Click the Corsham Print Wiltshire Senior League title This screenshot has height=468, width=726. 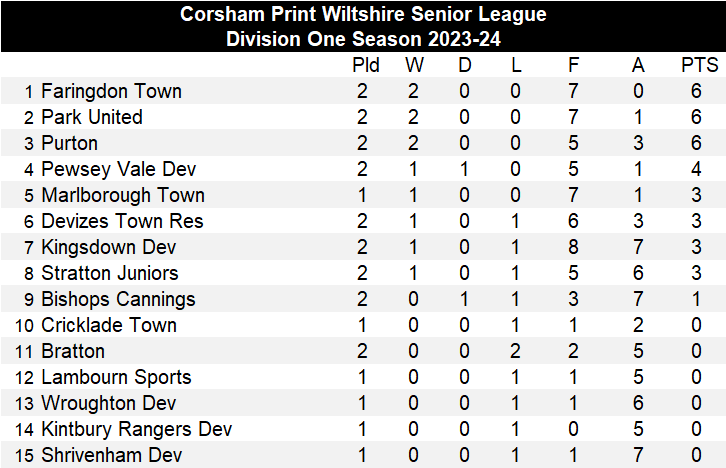(x=363, y=15)
